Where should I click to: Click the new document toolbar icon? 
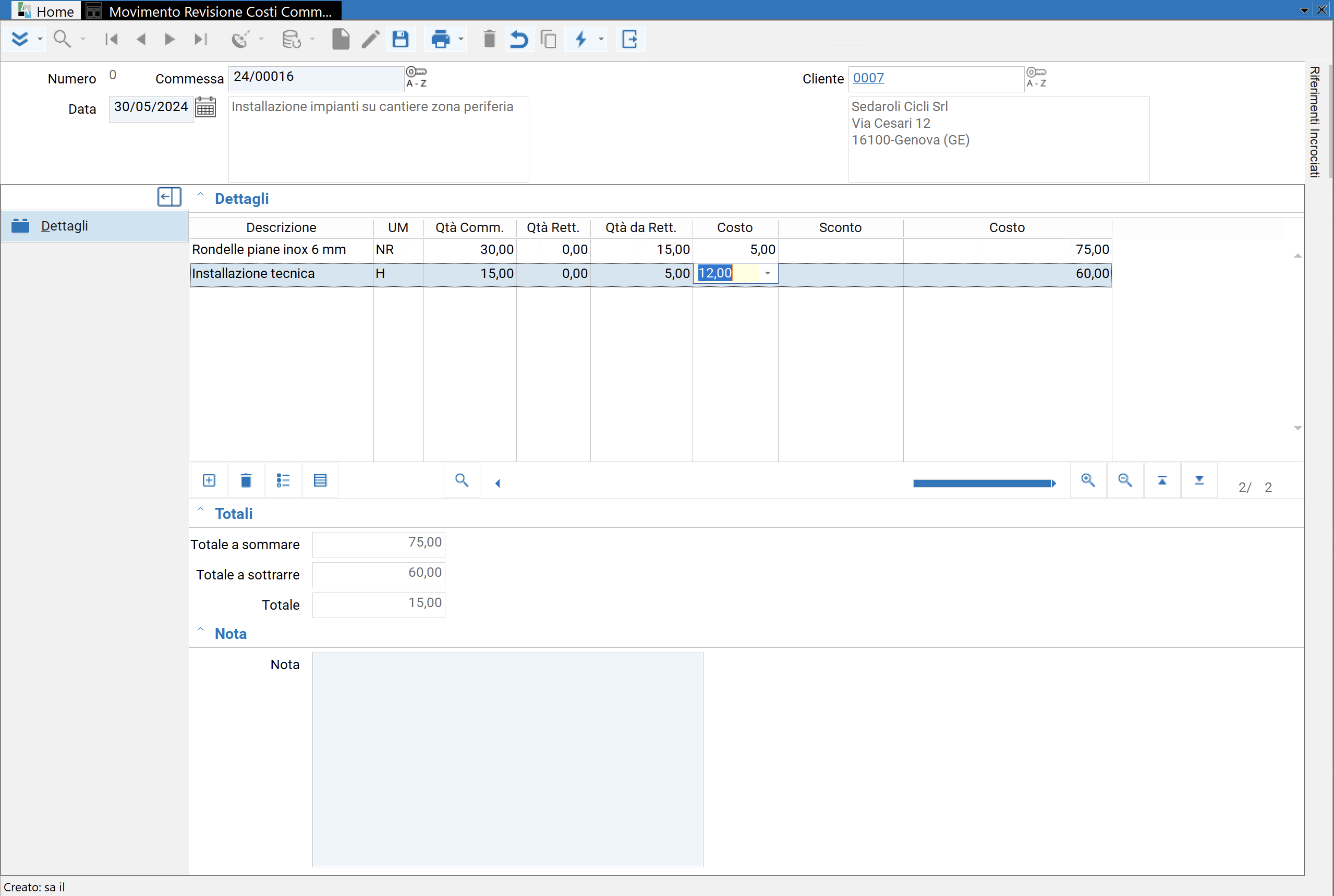click(341, 39)
